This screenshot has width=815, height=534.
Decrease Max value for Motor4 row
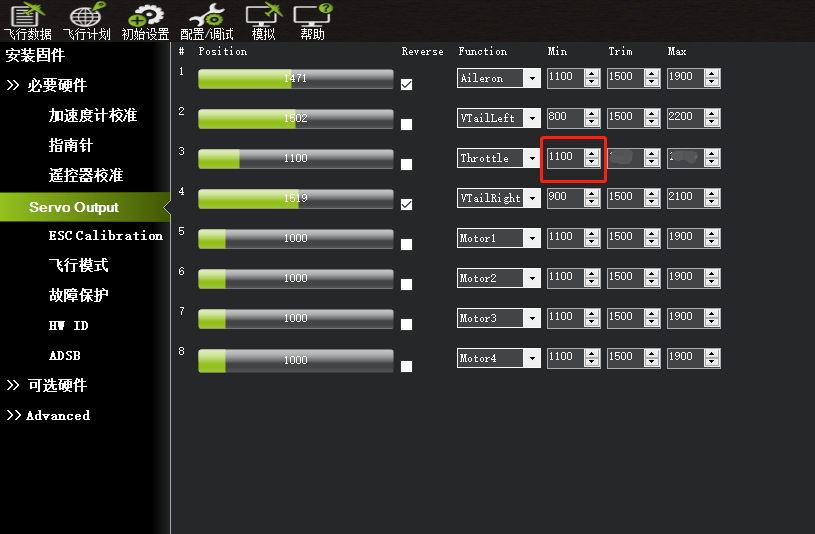click(x=712, y=362)
